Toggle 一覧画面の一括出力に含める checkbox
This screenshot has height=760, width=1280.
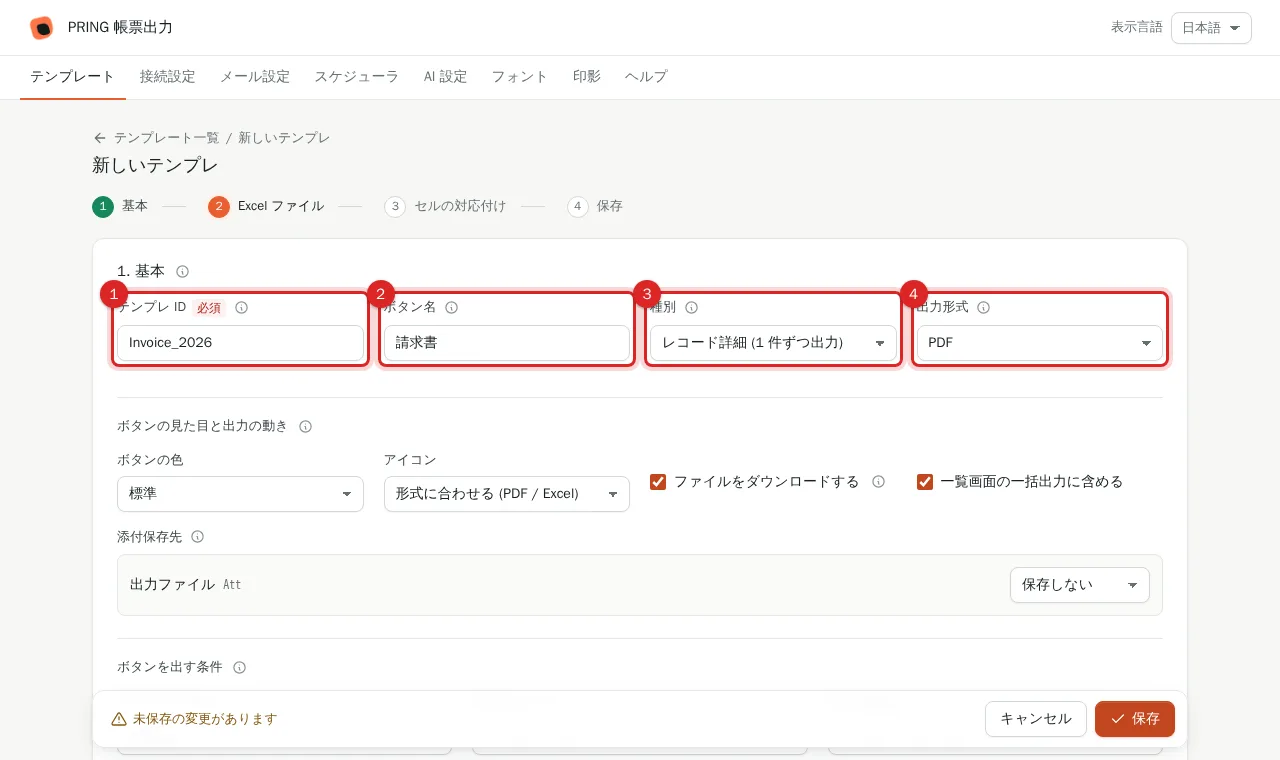coord(925,482)
